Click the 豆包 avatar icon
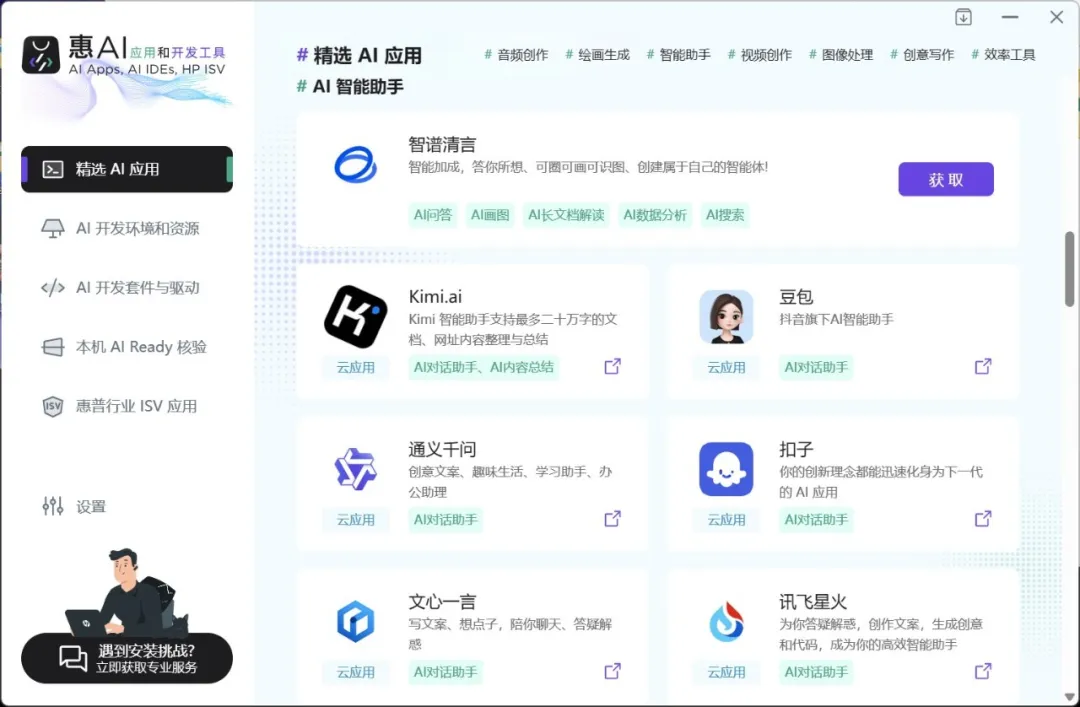 coord(726,317)
